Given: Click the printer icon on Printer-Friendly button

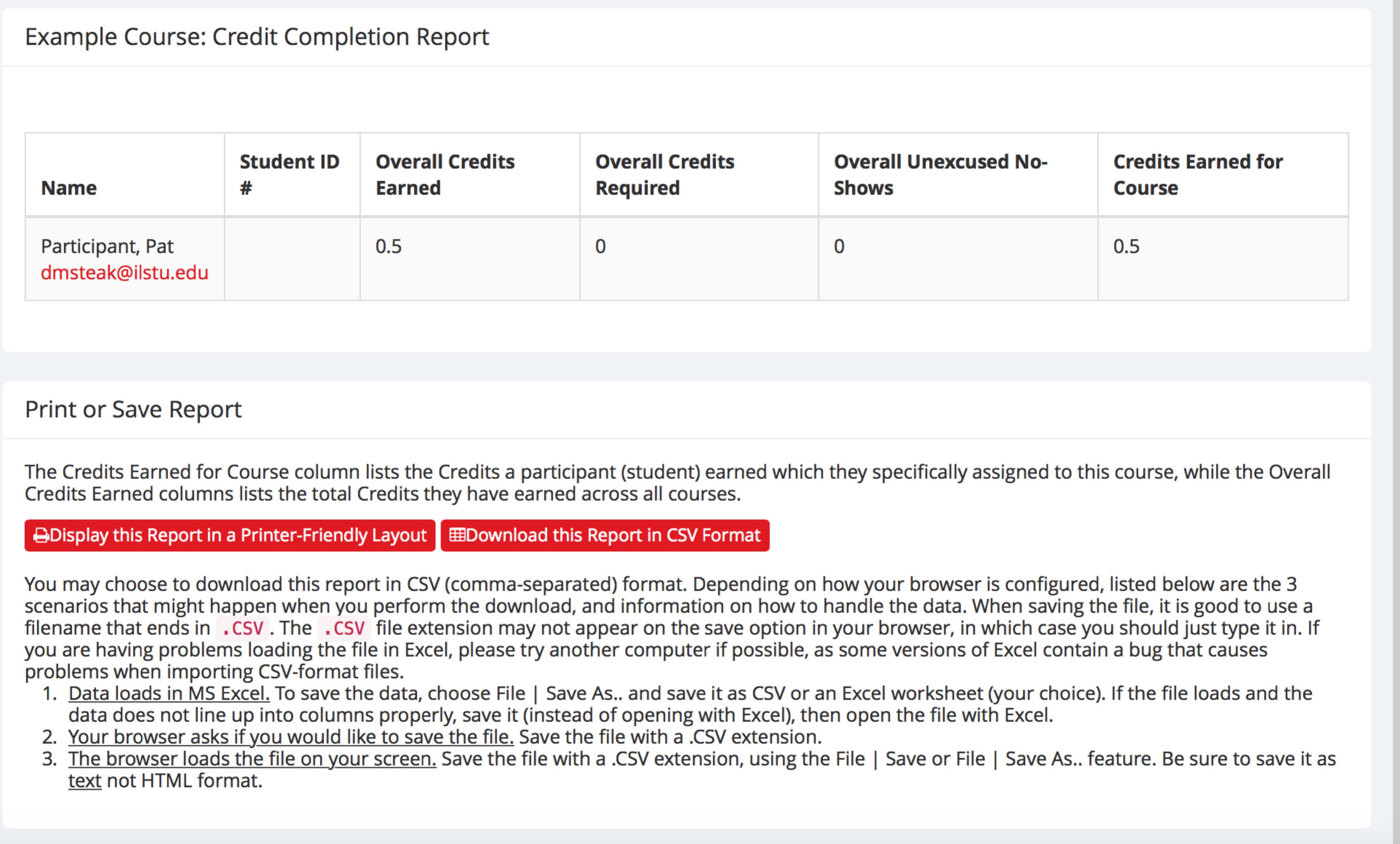Looking at the screenshot, I should point(41,535).
